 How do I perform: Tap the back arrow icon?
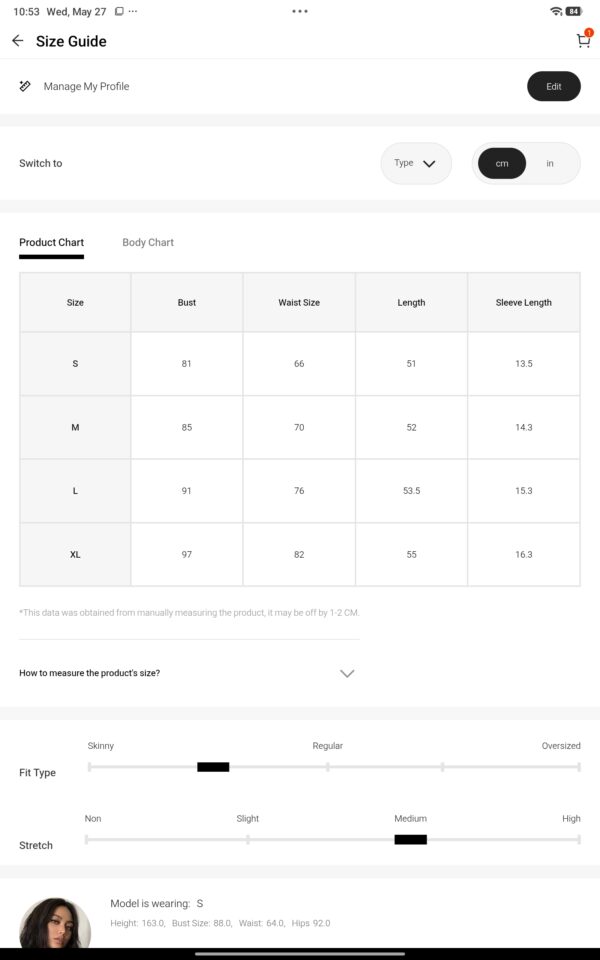[x=18, y=41]
